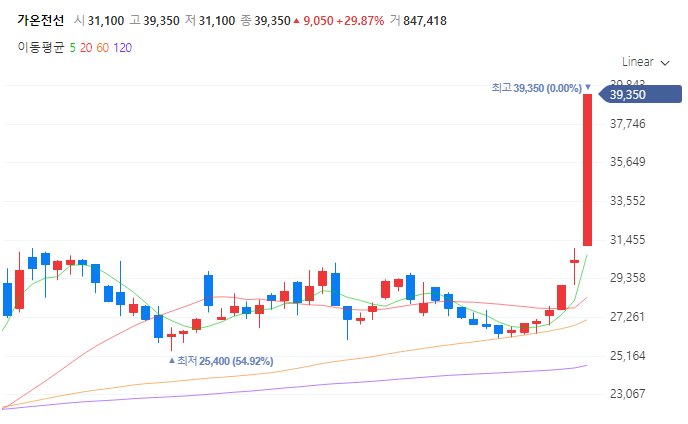Select the 5-day moving average label
This screenshot has width=688, height=424.
72,48
